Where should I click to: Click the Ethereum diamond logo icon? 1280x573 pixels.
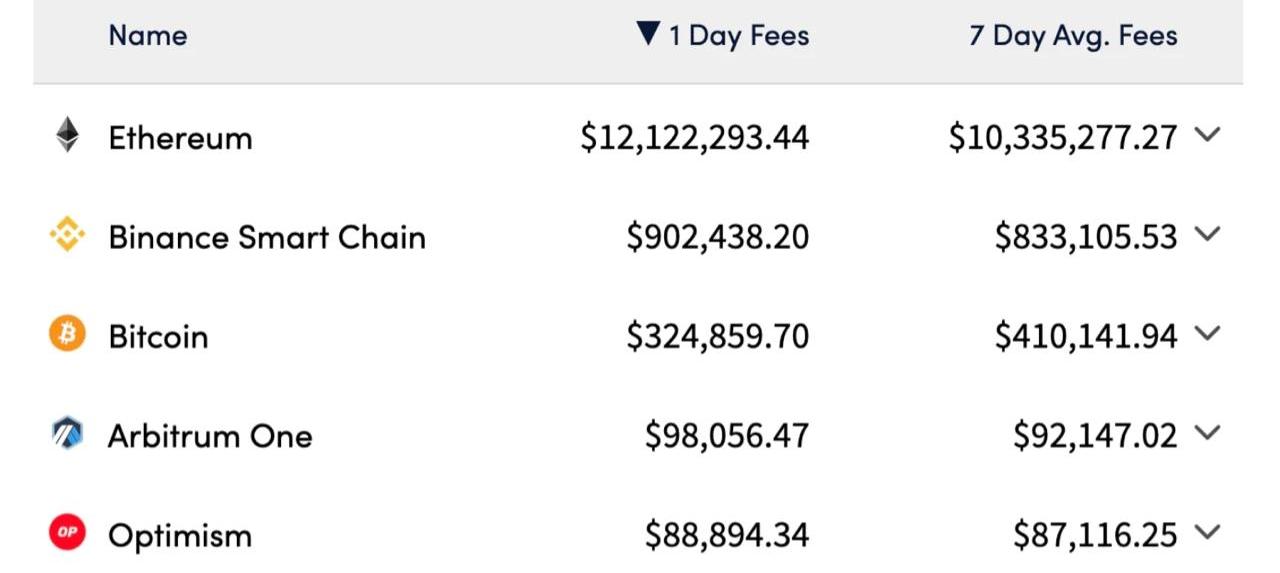coord(67,135)
